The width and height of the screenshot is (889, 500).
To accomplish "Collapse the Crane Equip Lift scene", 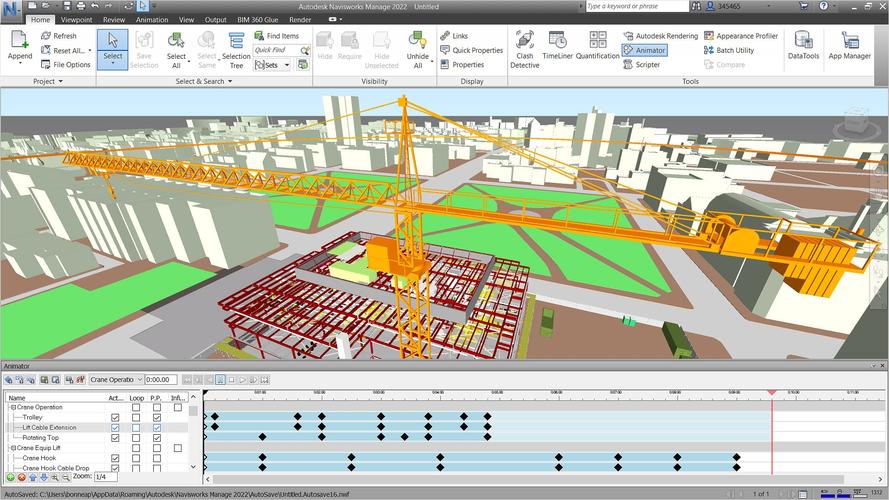I will point(13,448).
